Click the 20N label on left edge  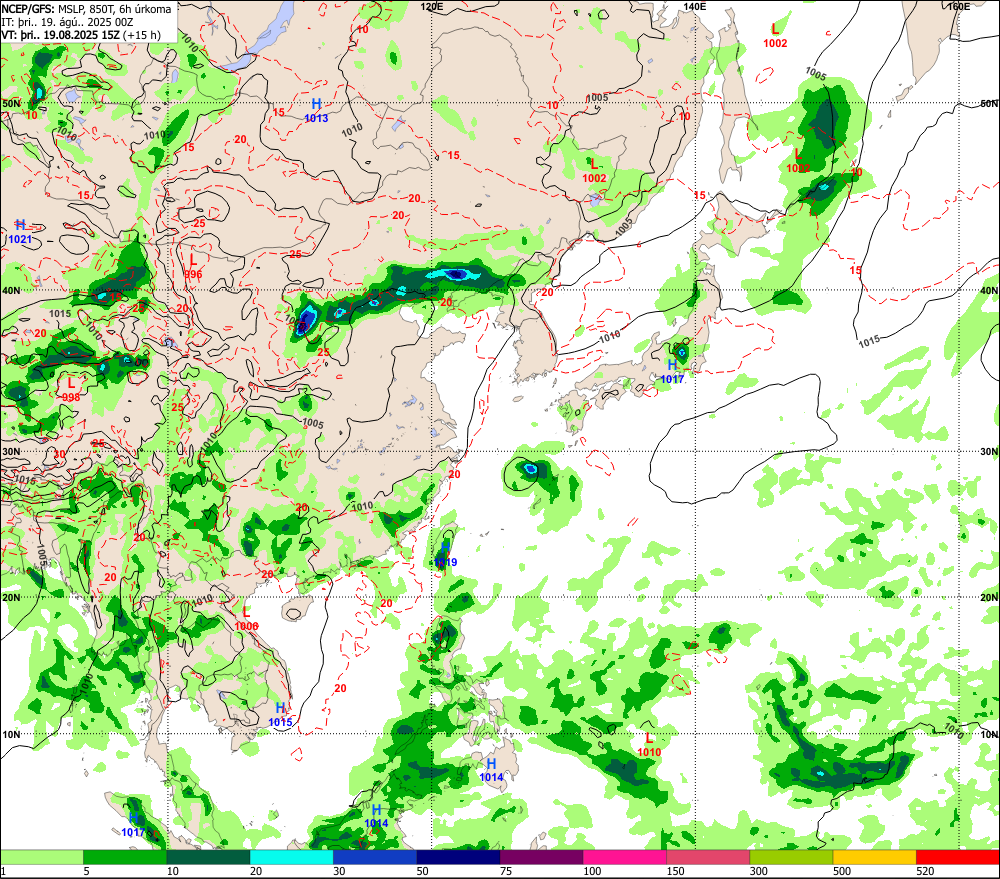tap(11, 598)
